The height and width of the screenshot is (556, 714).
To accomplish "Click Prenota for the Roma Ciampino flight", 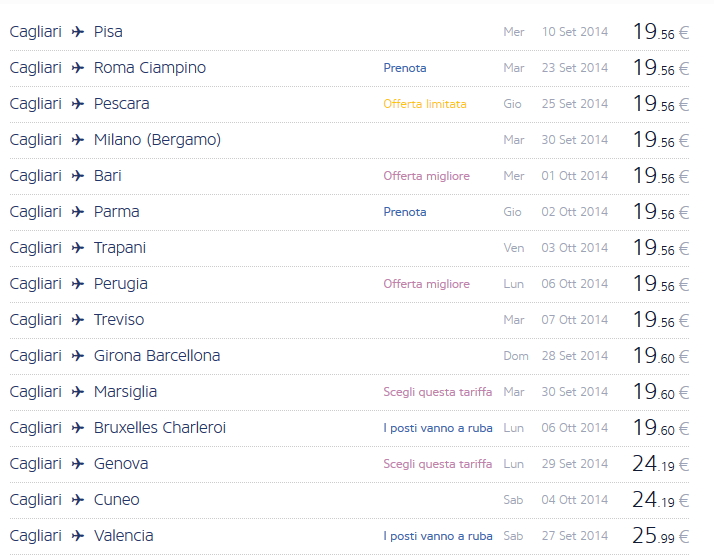I will [405, 68].
